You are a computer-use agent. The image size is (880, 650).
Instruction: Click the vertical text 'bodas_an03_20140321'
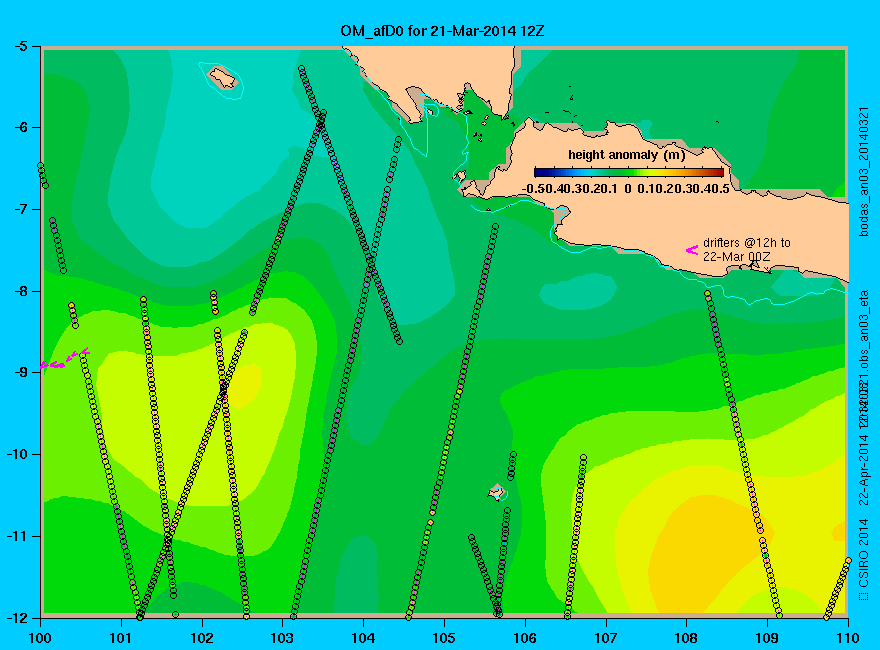point(864,171)
